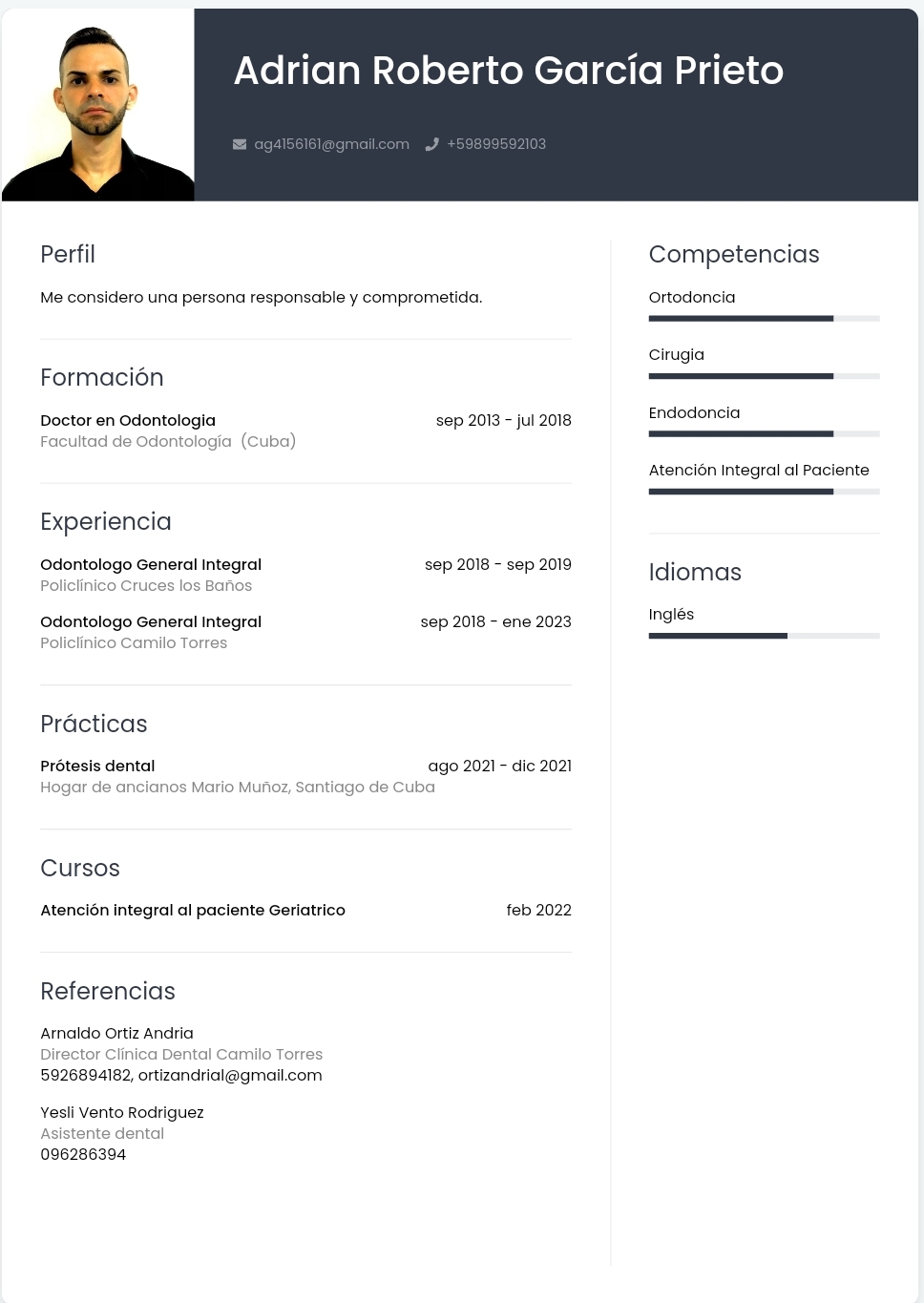This screenshot has width=924, height=1303.
Task: Click the Formación section heading
Action: pos(102,377)
